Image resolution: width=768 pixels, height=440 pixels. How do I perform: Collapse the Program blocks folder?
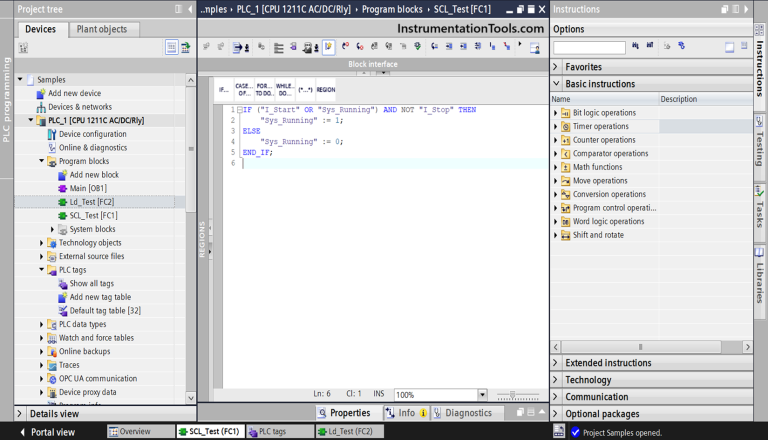tap(41, 161)
